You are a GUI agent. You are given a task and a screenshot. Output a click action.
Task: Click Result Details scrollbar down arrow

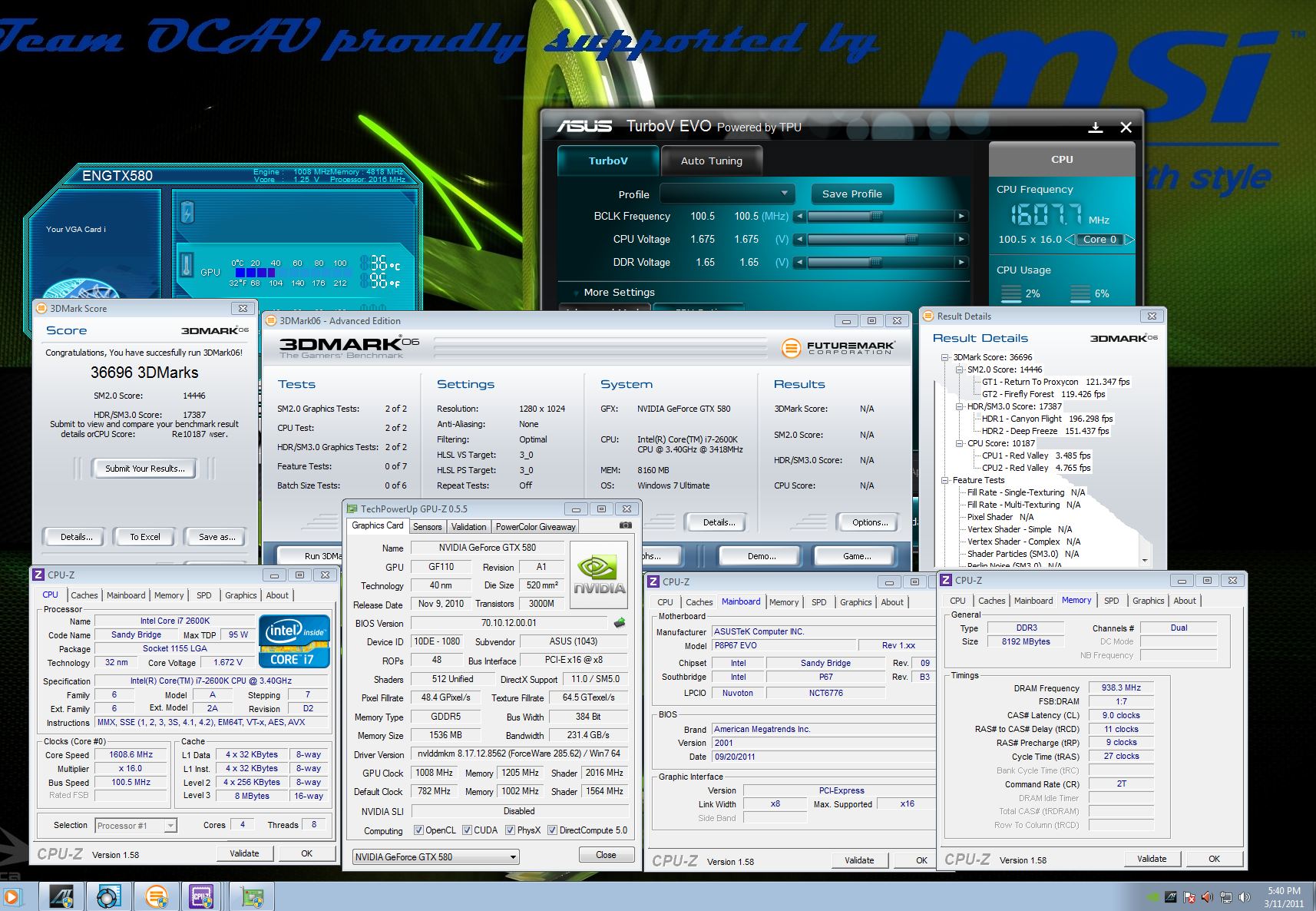tap(1145, 561)
